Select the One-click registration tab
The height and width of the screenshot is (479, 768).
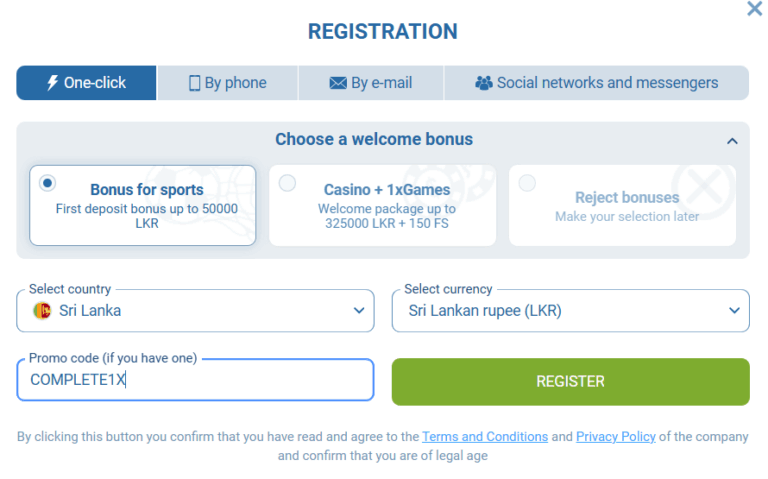[86, 83]
